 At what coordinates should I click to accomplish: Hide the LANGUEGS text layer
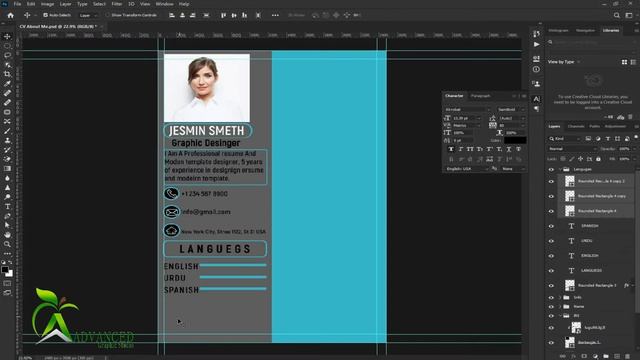(551, 271)
